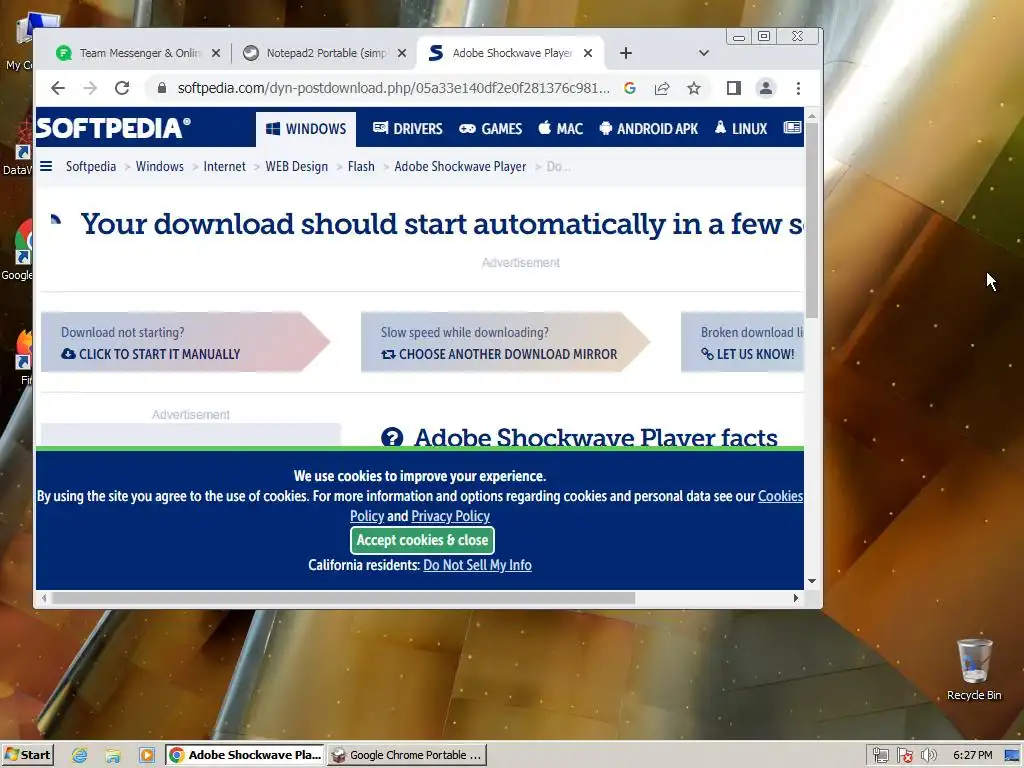Open the ANDROID APK section
This screenshot has width=1024, height=768.
pos(648,129)
